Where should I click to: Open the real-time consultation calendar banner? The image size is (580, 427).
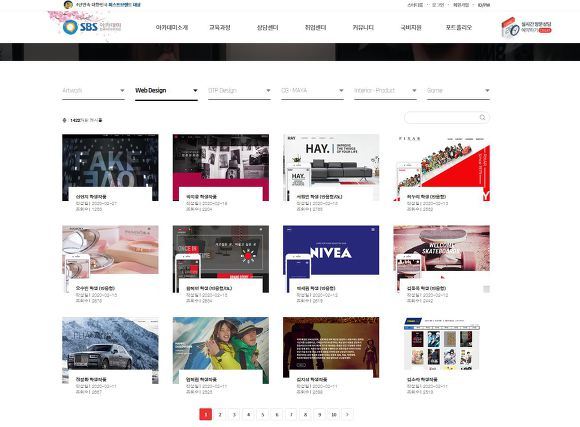[x=526, y=27]
